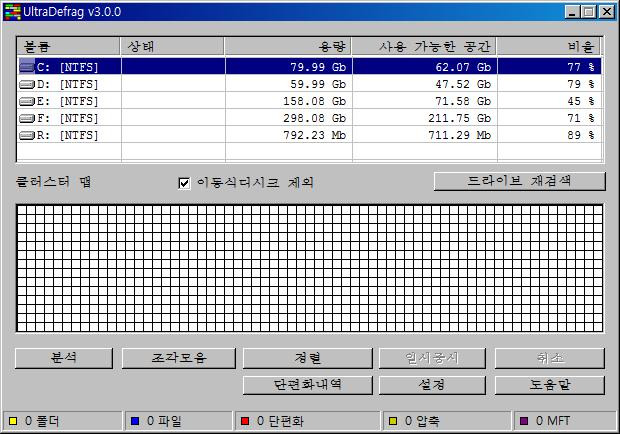
Task: Click the E: drive icon
Action: [x=27, y=101]
